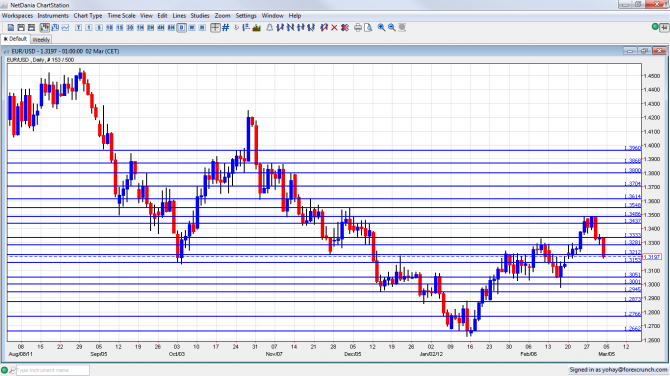Viewport: 670px width, 376px height.
Task: Toggle the chart grid (# icon)
Action: [x=226, y=28]
